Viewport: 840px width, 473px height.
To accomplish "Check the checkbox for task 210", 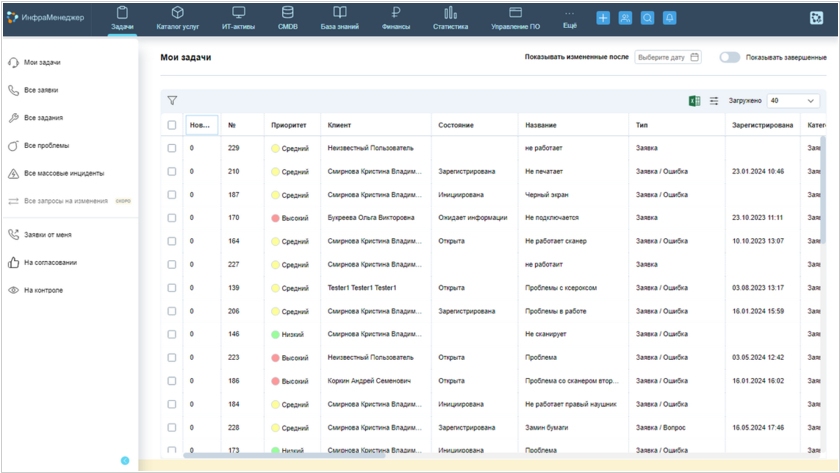I will (x=171, y=171).
